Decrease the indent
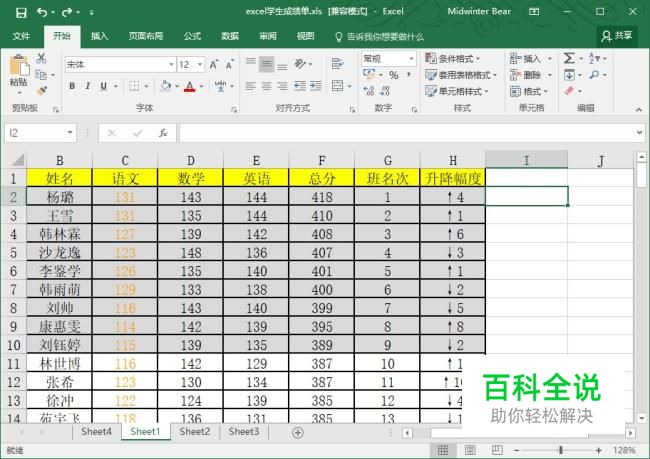Image resolution: width=650 pixels, height=459 pixels. click(299, 86)
